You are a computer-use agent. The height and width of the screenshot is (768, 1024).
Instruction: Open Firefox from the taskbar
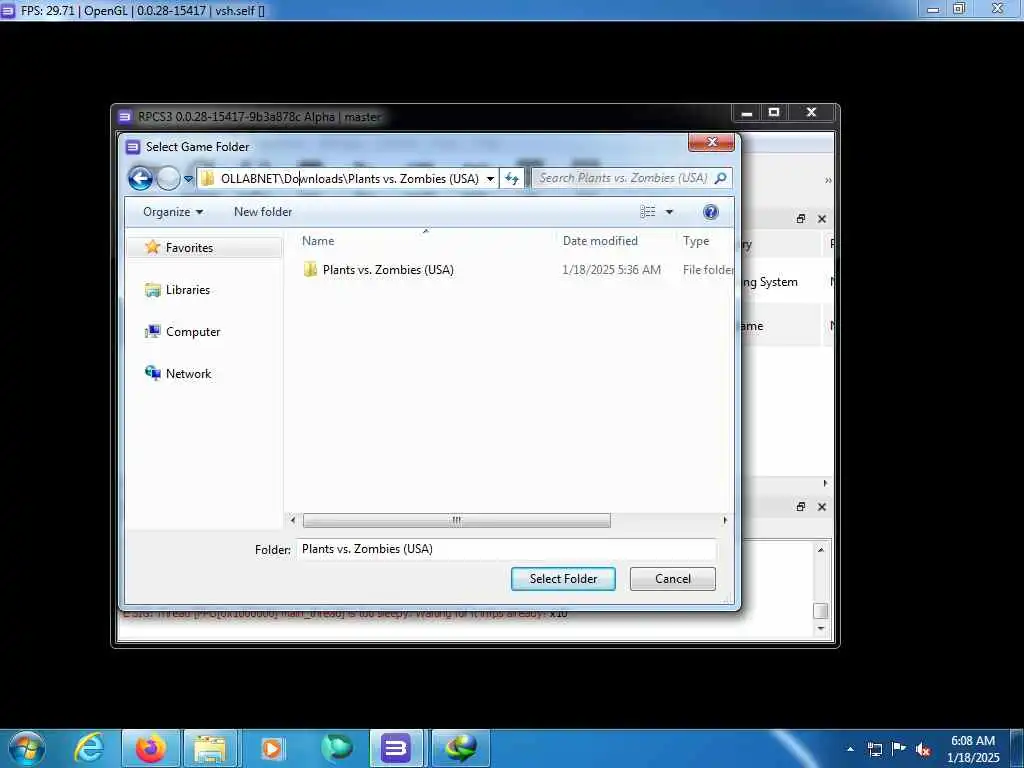pyautogui.click(x=151, y=748)
